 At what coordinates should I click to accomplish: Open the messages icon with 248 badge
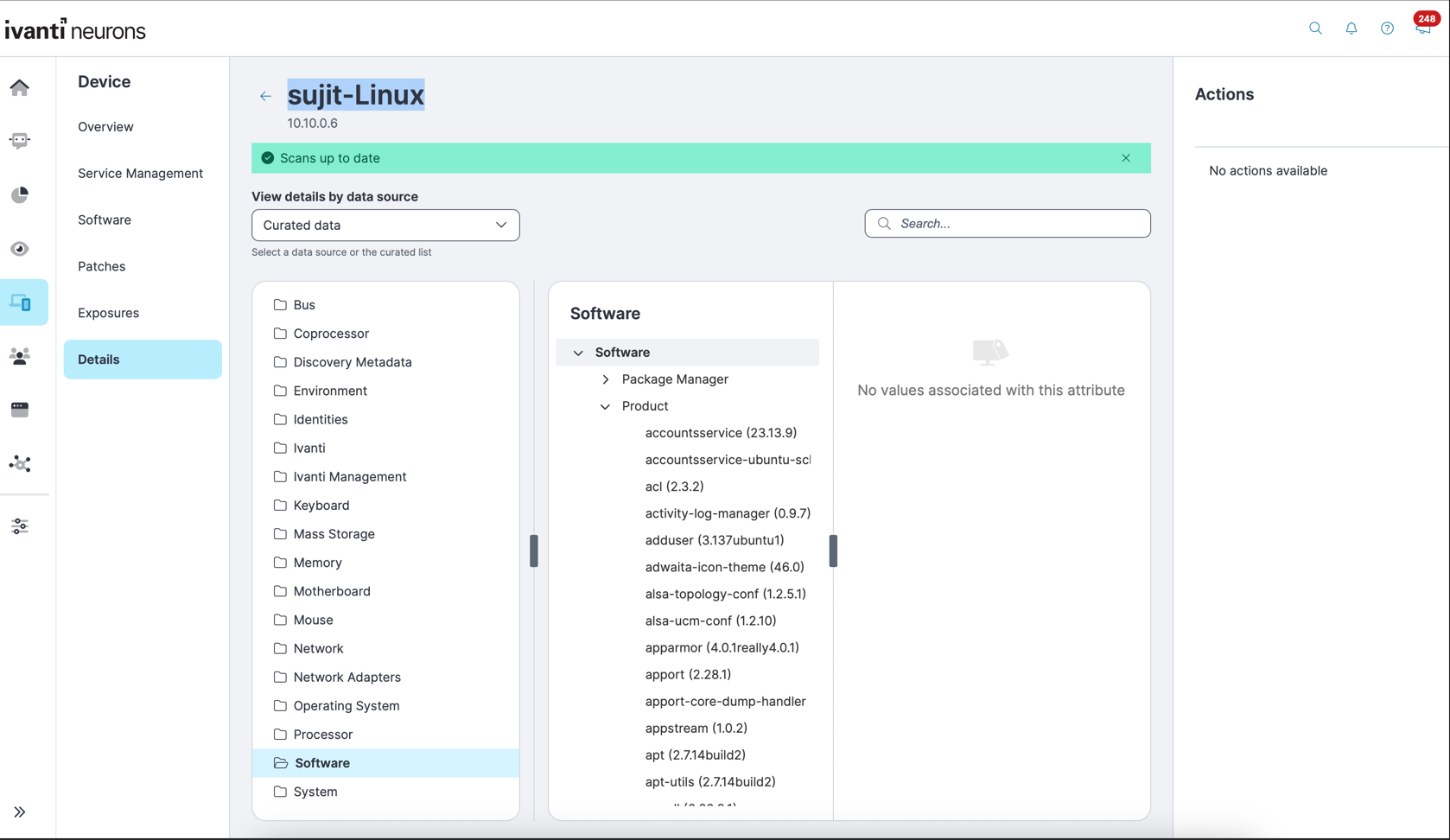1422,29
